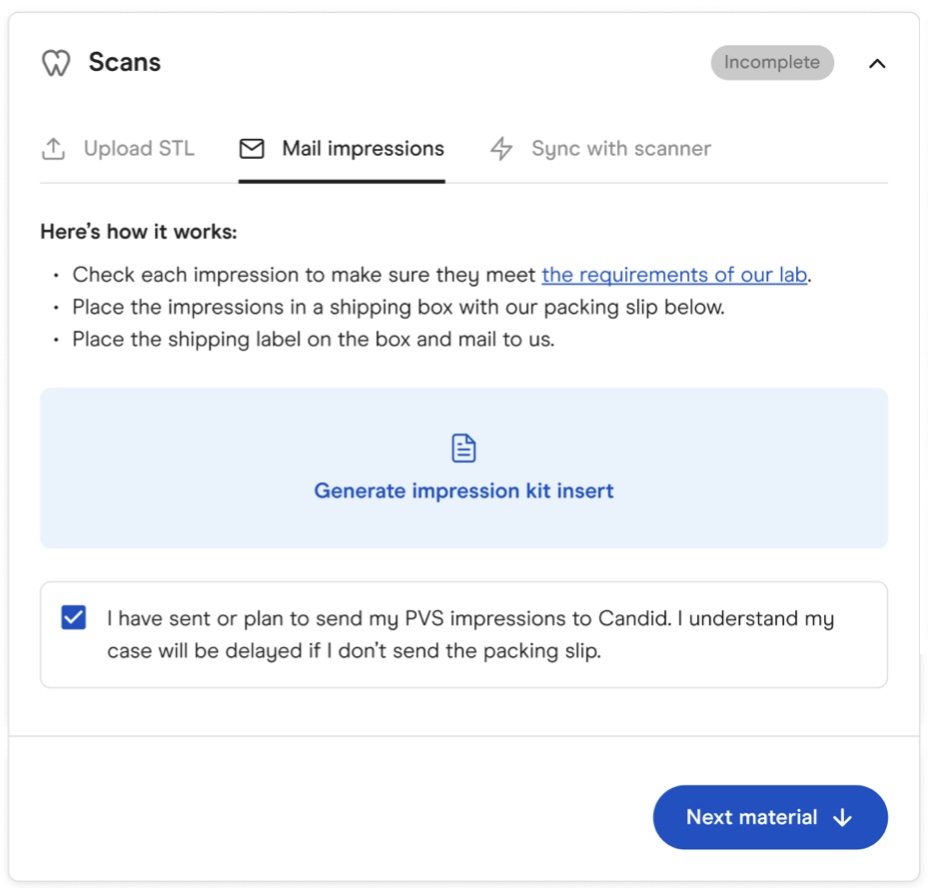
Task: Select the Mail impressions tab label
Action: click(363, 149)
